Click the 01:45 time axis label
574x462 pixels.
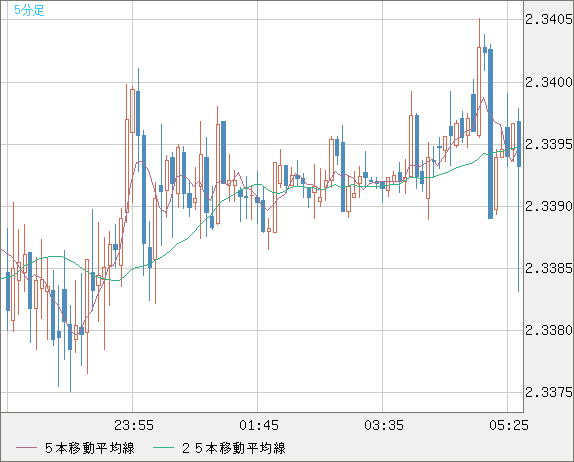[259, 425]
